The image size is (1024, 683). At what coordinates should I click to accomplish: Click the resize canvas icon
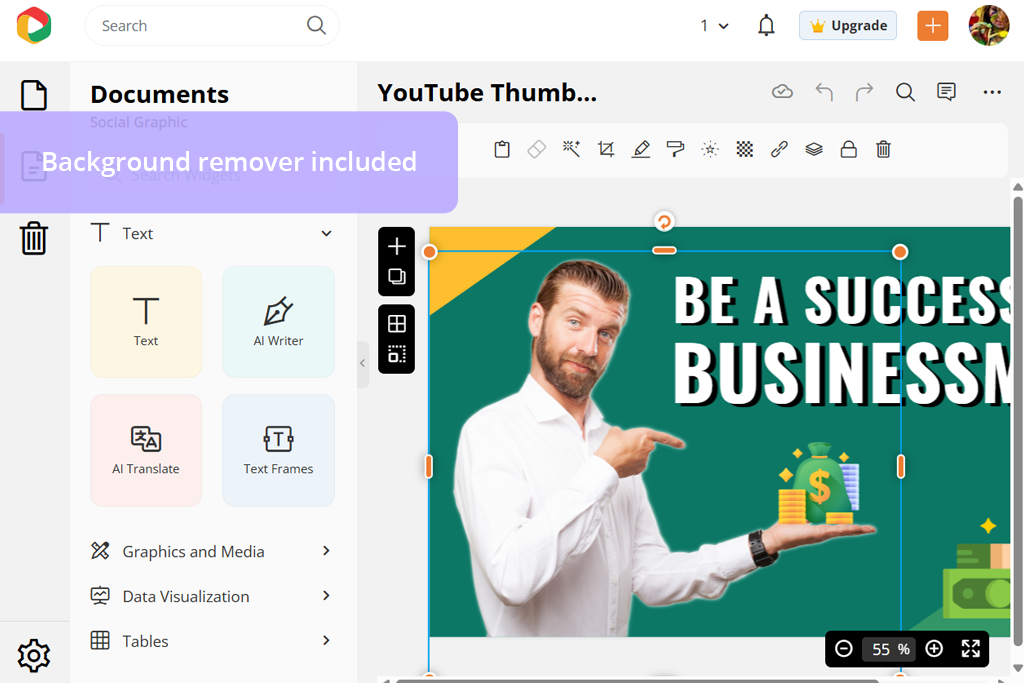tap(396, 354)
